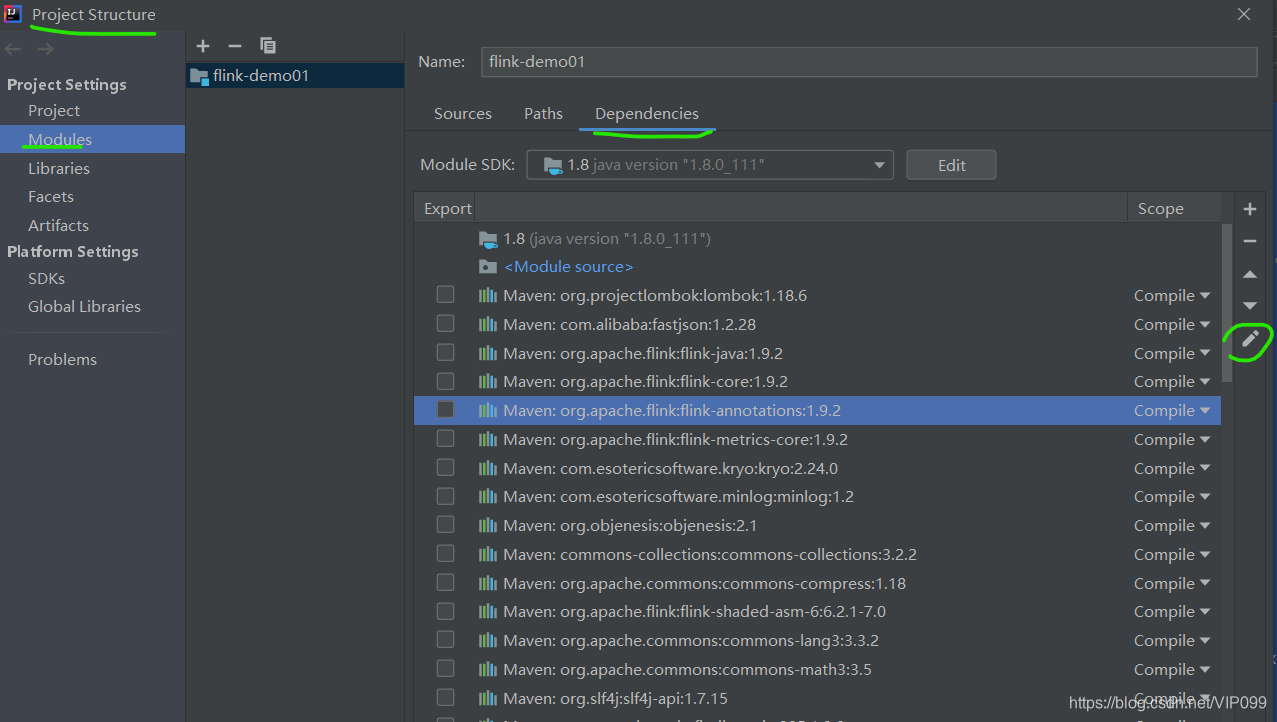
Task: Open Scope dropdown for flink-annotations:1.9.2
Action: pos(1172,410)
